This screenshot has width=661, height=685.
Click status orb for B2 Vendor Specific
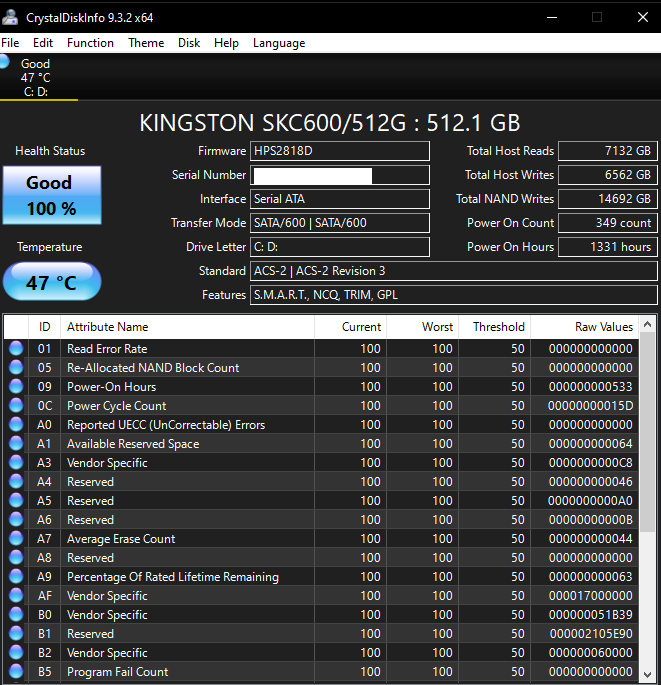[16, 653]
